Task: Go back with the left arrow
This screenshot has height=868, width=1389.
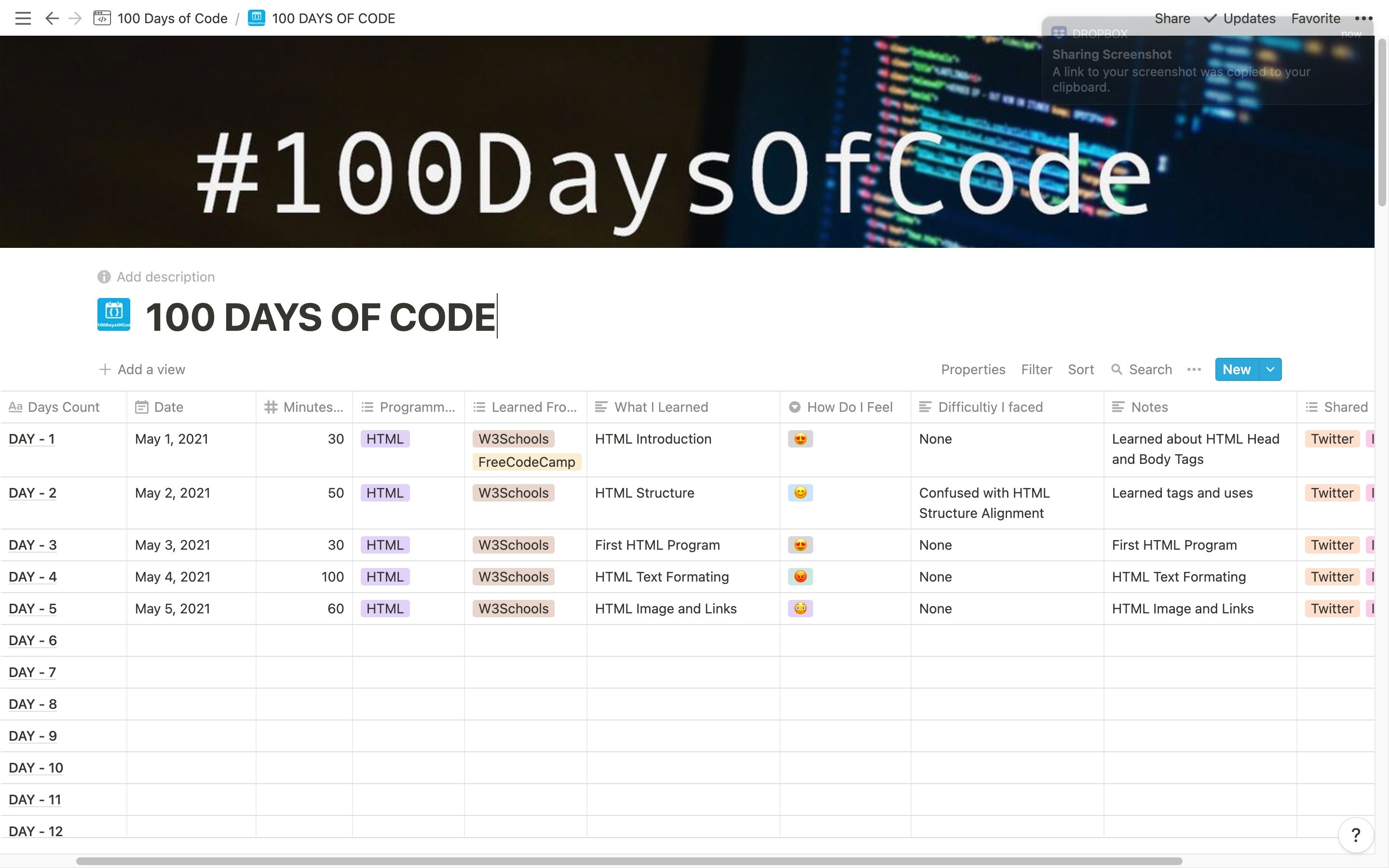Action: click(x=52, y=18)
